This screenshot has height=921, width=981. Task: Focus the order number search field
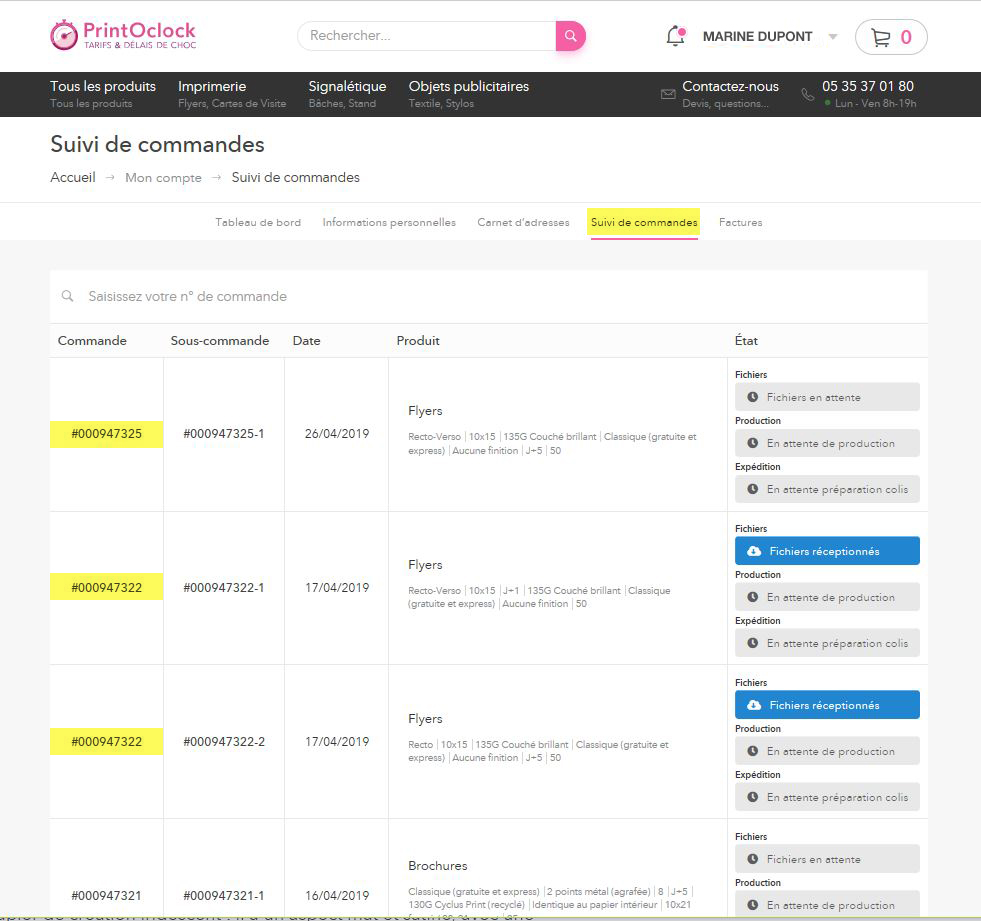pos(488,297)
